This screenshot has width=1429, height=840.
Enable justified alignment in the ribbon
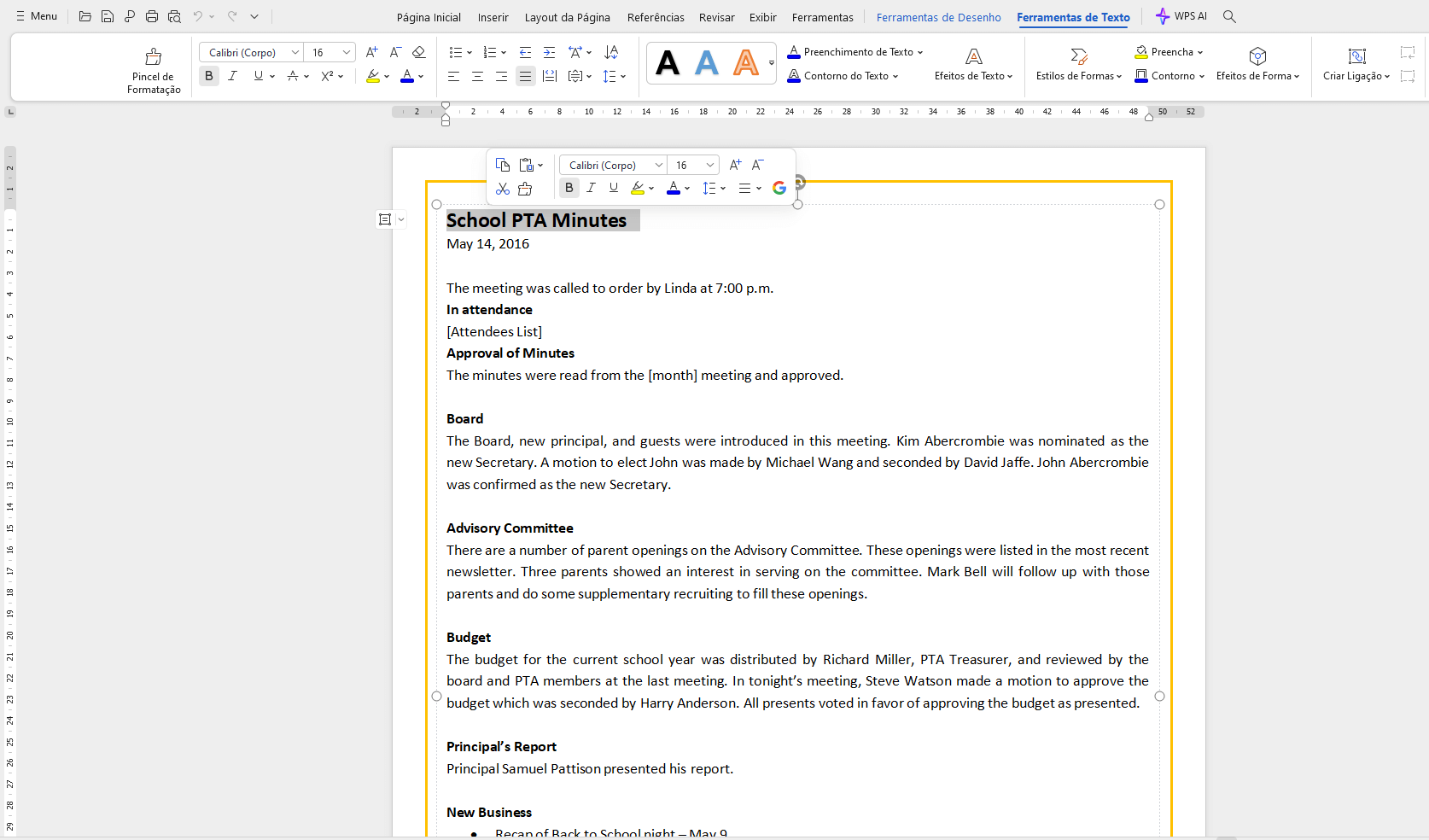click(525, 76)
